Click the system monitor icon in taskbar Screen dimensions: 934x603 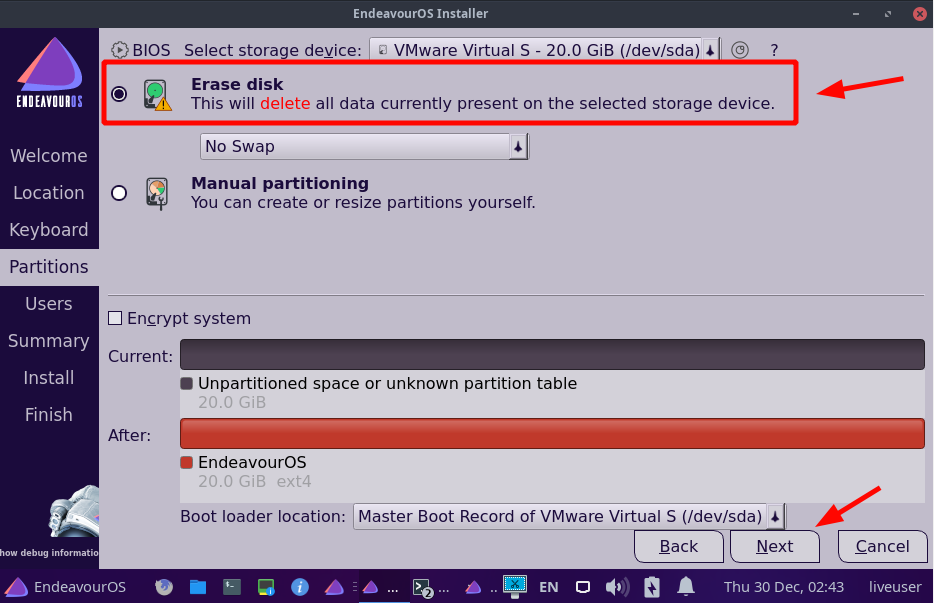pyautogui.click(x=266, y=587)
